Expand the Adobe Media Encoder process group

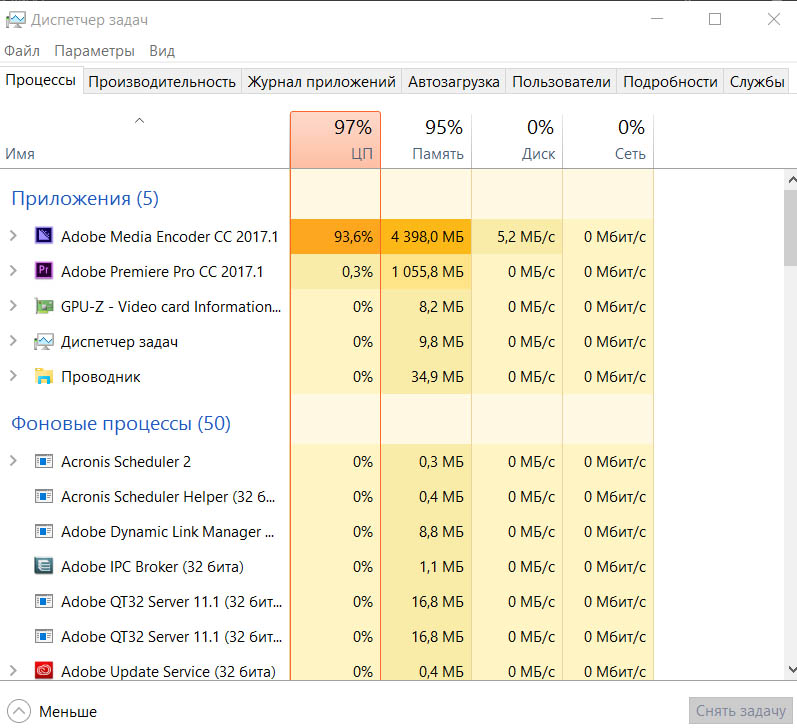tap(13, 237)
